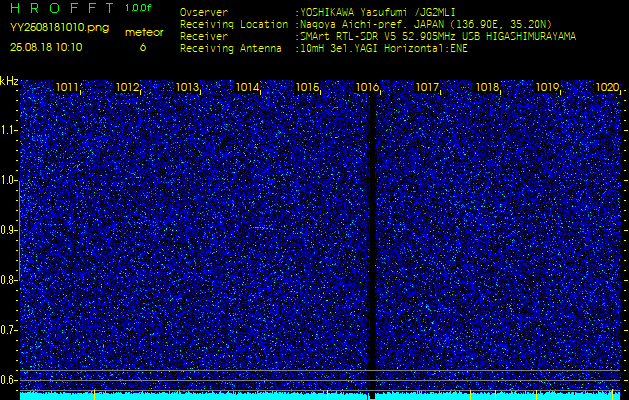Click the 0.7 kHz frequency label

(x=8, y=330)
